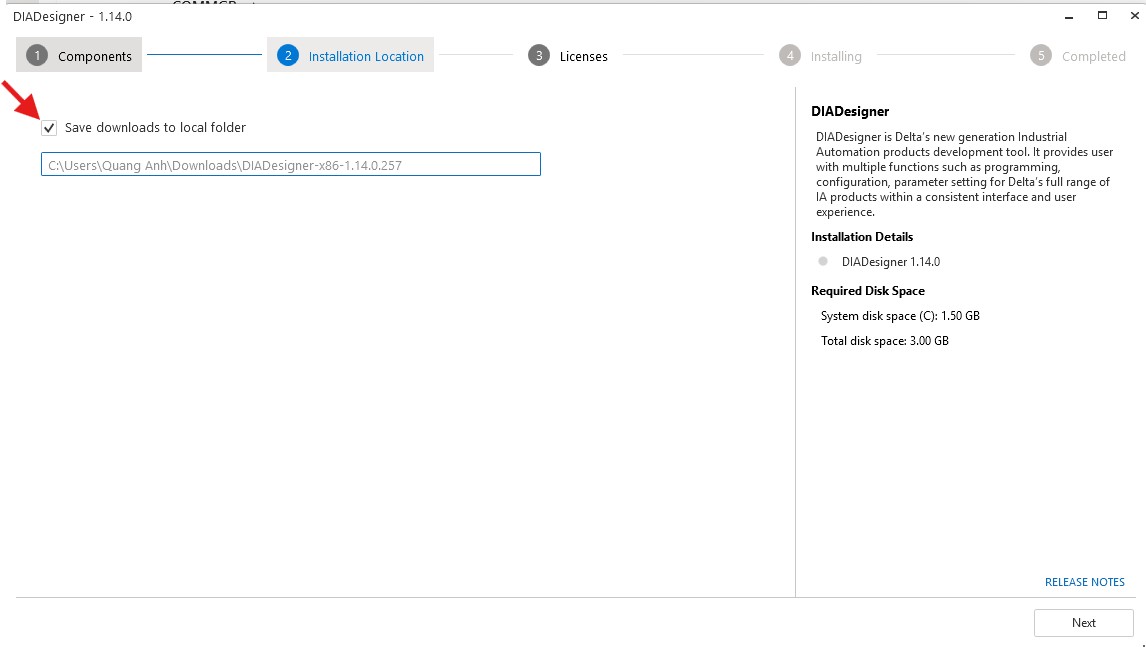Minimize the DIADesigner installer window
Viewport: 1146px width, 648px height.
(x=1069, y=16)
